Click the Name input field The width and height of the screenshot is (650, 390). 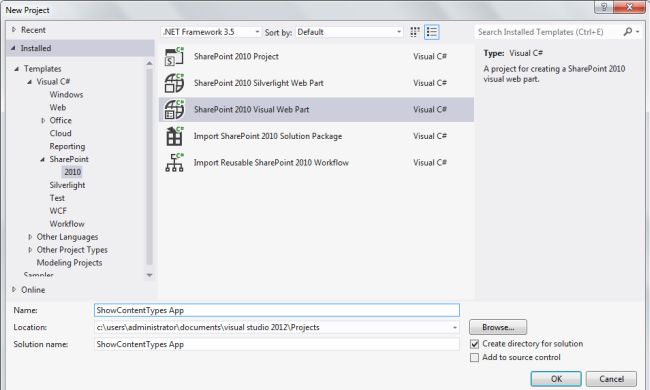pos(277,310)
